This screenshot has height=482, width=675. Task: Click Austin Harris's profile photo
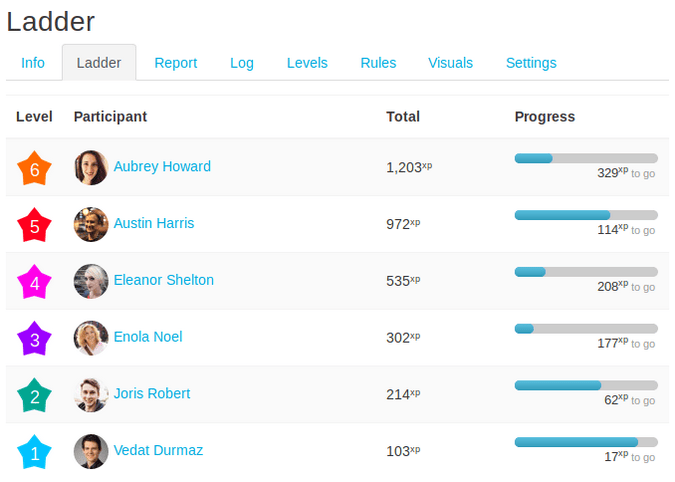point(91,224)
